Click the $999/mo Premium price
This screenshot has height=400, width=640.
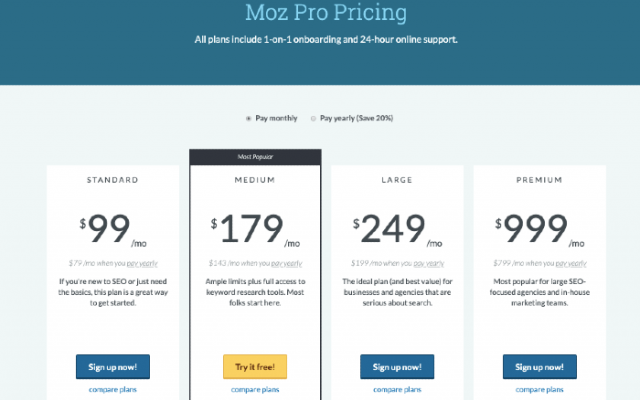[x=539, y=229]
